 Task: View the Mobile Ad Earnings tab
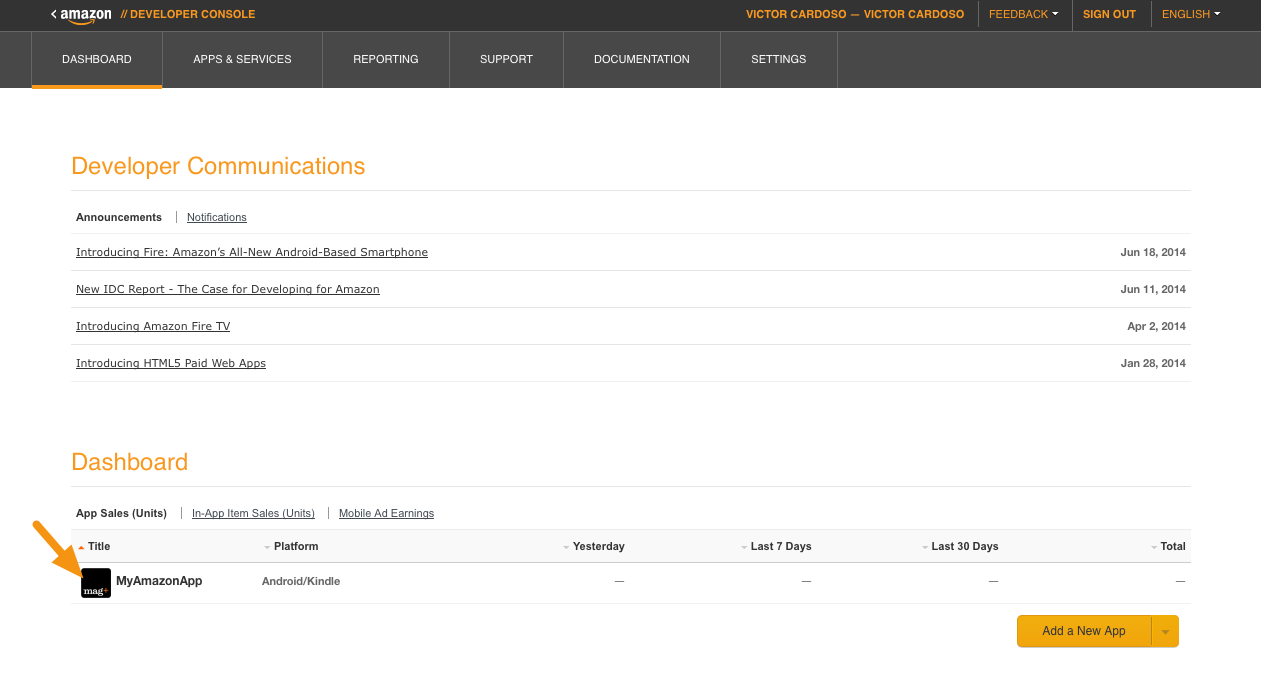click(387, 513)
